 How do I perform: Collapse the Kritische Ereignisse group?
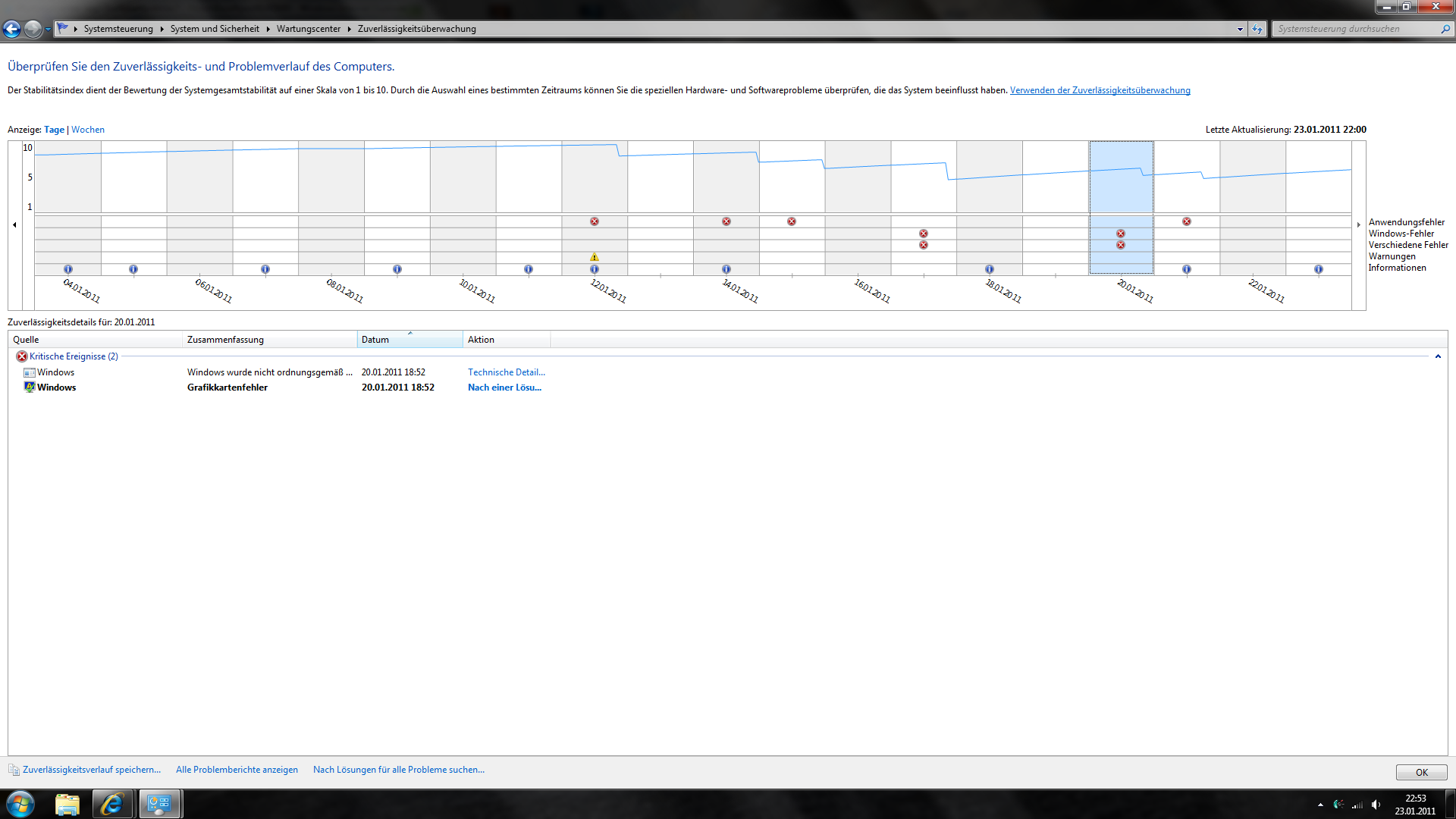click(x=1438, y=356)
